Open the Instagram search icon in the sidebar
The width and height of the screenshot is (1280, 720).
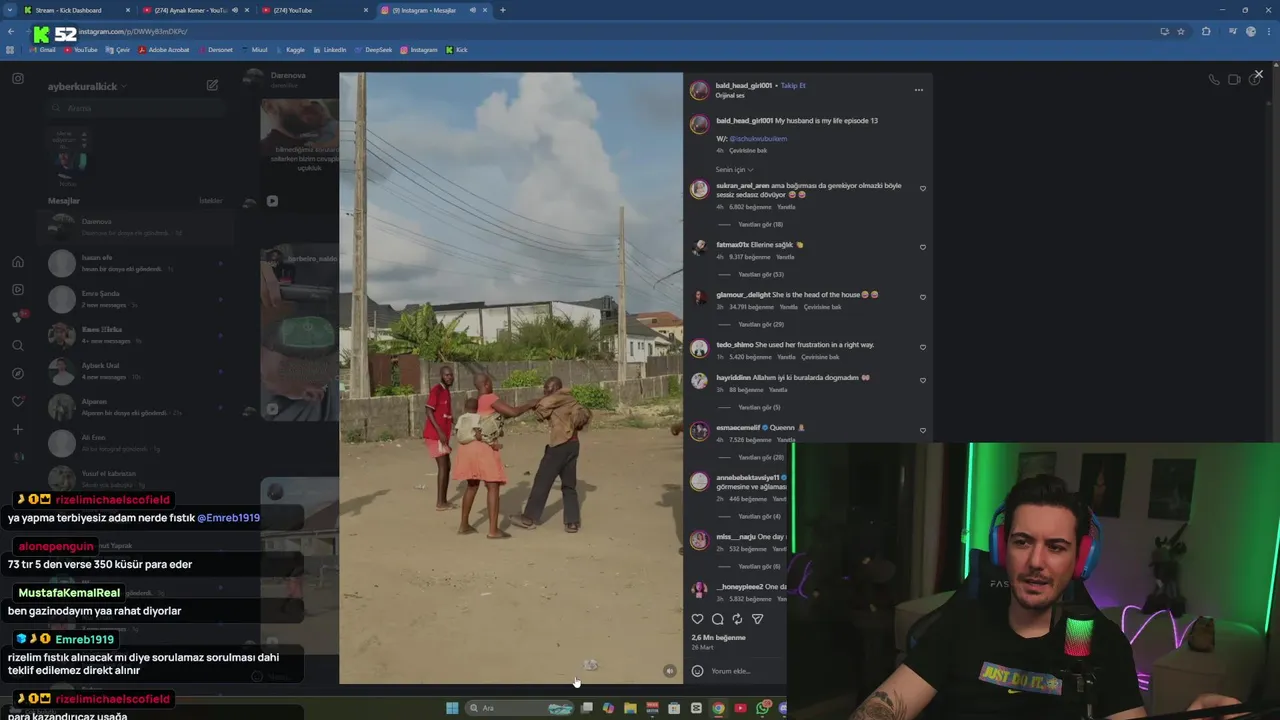18,346
